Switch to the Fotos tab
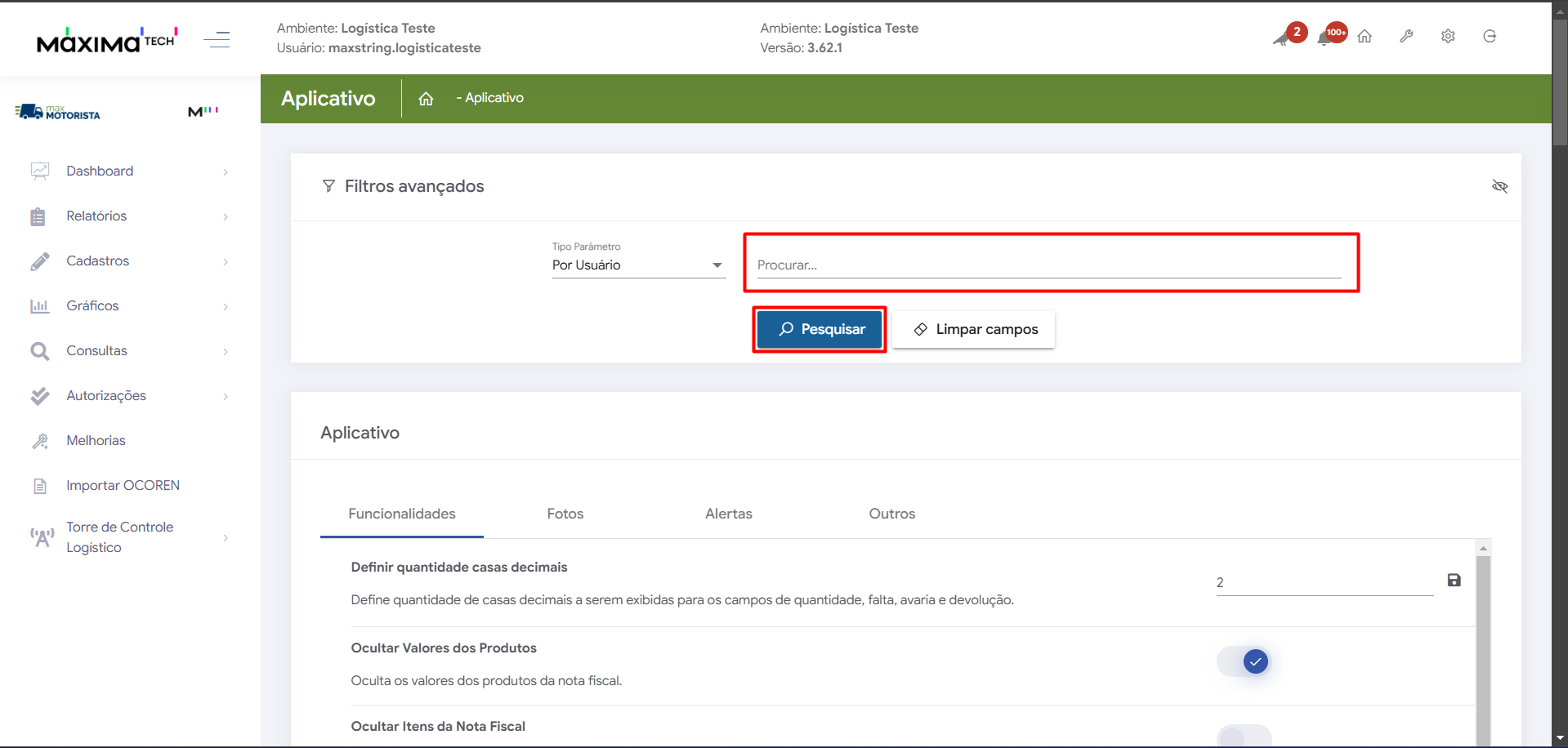This screenshot has width=1568, height=748. (x=565, y=514)
